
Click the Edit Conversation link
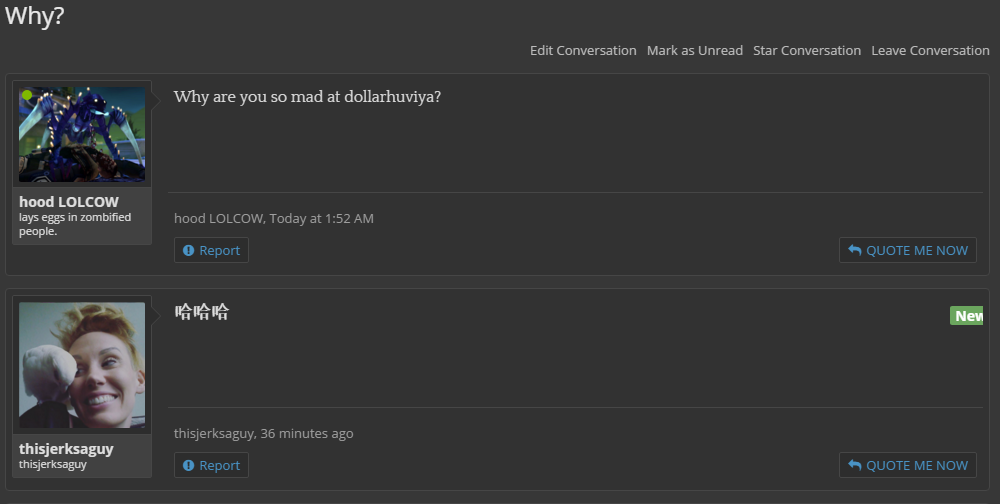583,50
